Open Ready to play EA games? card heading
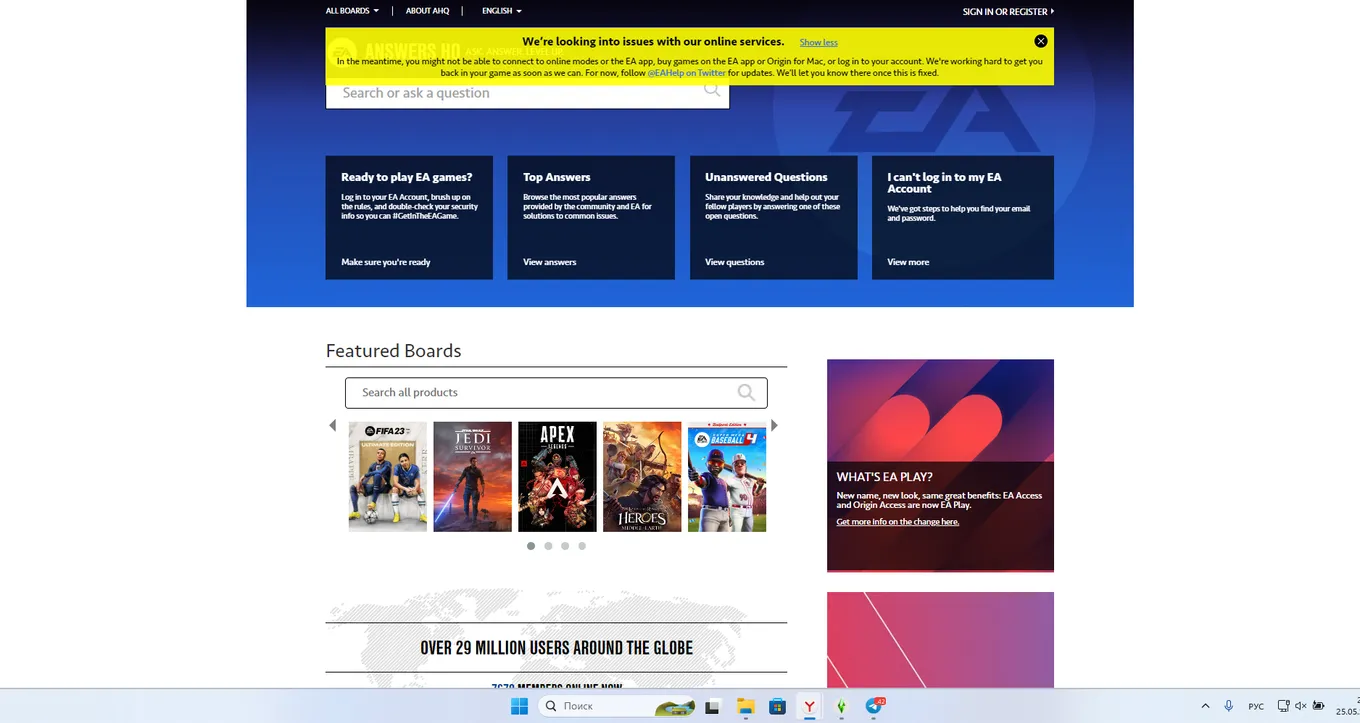The width and height of the screenshot is (1360, 723). coord(406,177)
